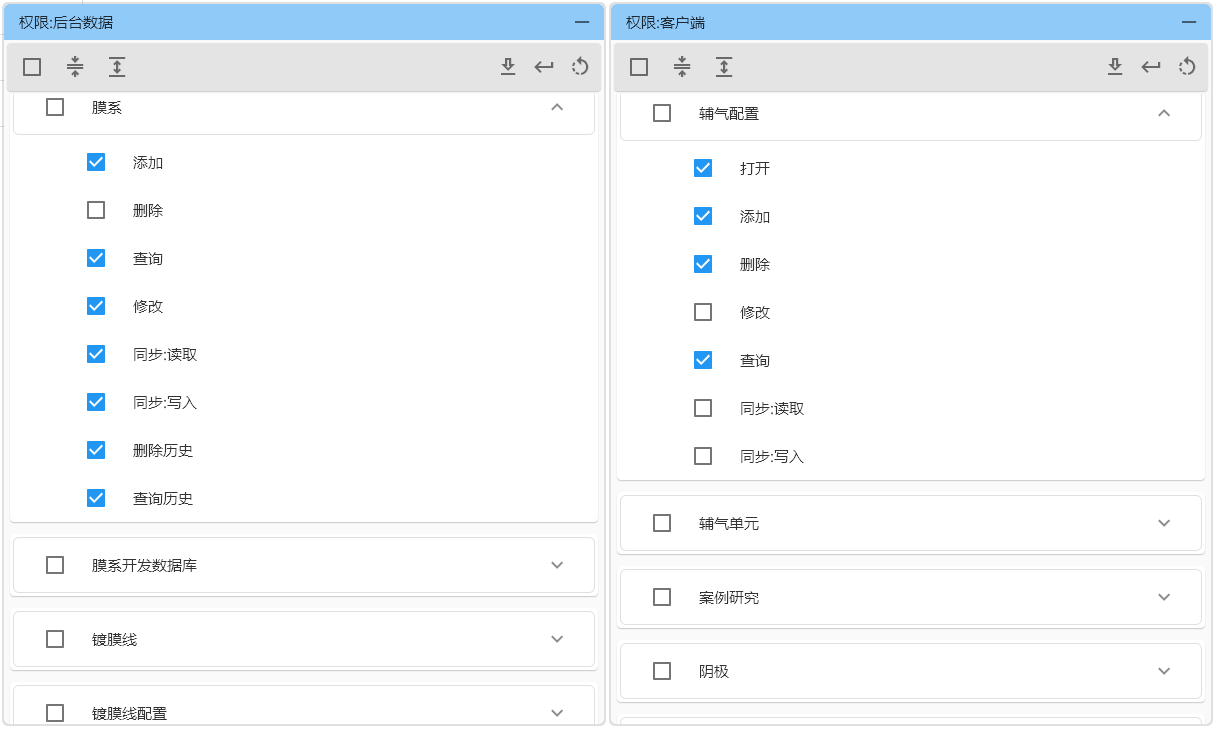1216x730 pixels.
Task: Click expand-all icon in 客户端 toolbar
Action: pyautogui.click(x=724, y=67)
